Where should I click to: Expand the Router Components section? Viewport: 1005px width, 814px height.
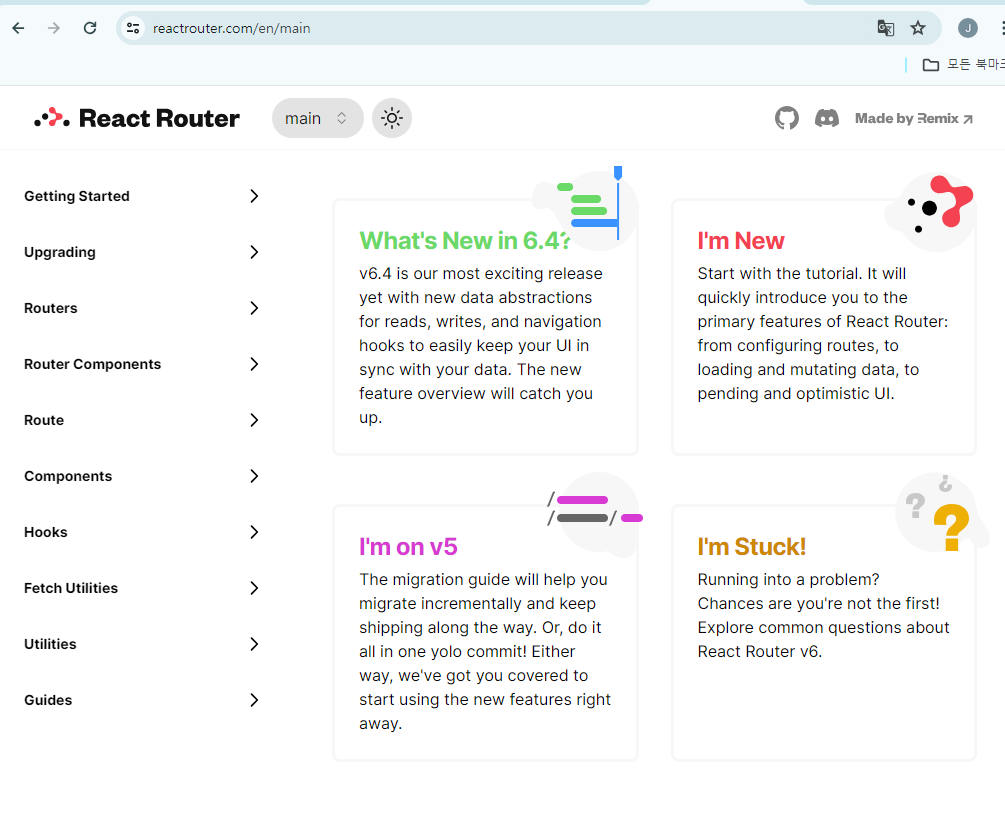[x=141, y=364]
